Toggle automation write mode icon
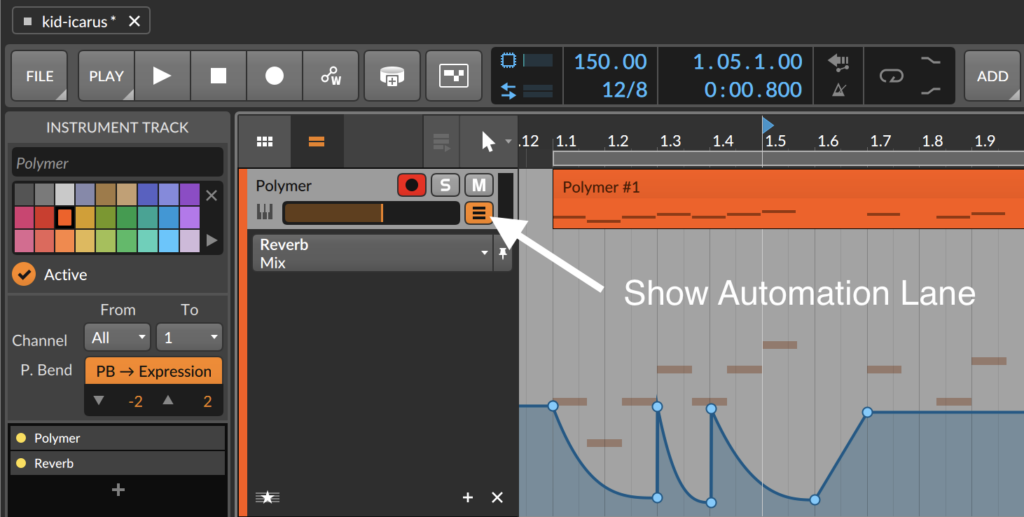The height and width of the screenshot is (517, 1024). [x=331, y=76]
